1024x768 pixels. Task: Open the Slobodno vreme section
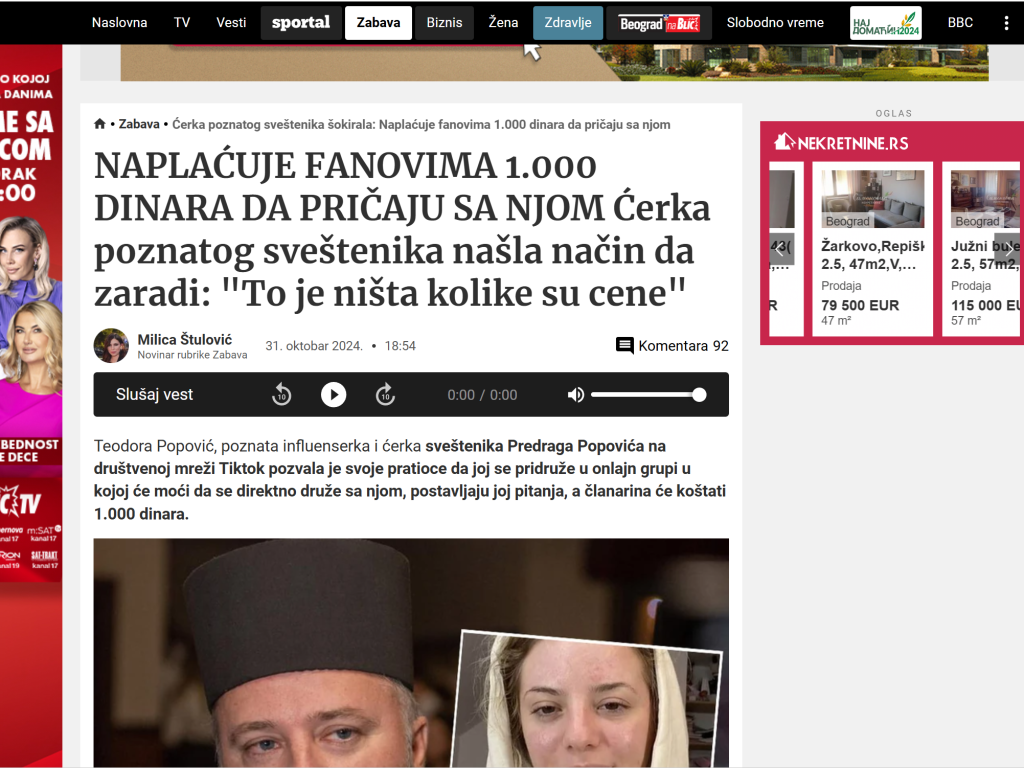(775, 23)
